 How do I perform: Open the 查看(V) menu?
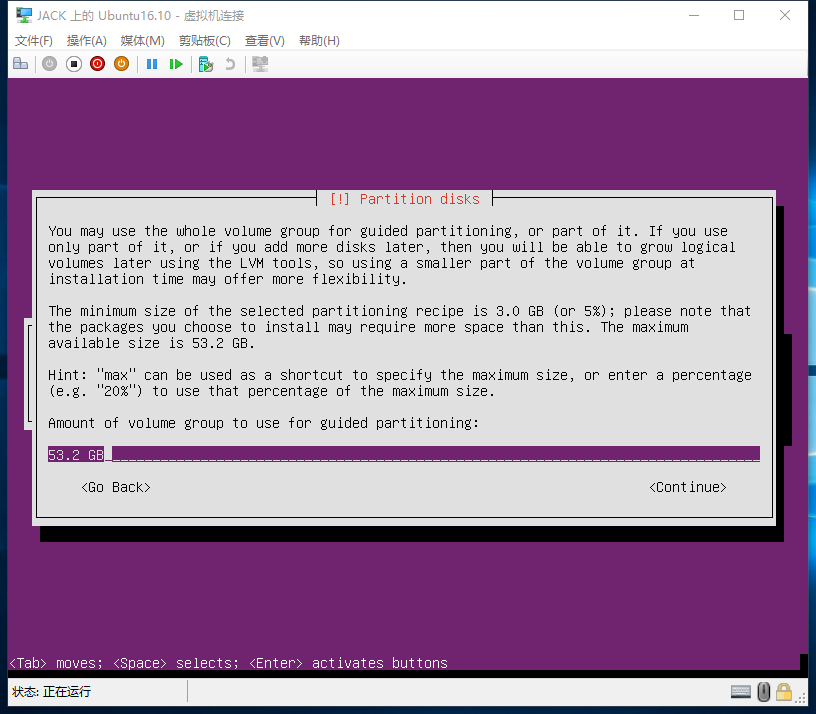coord(265,41)
